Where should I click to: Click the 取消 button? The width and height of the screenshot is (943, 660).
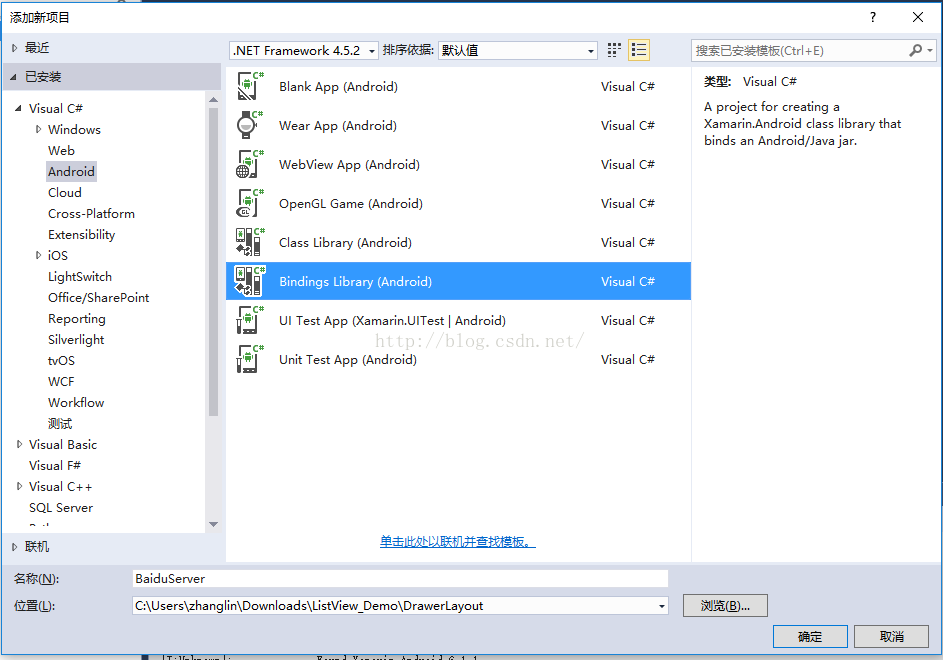tap(891, 637)
